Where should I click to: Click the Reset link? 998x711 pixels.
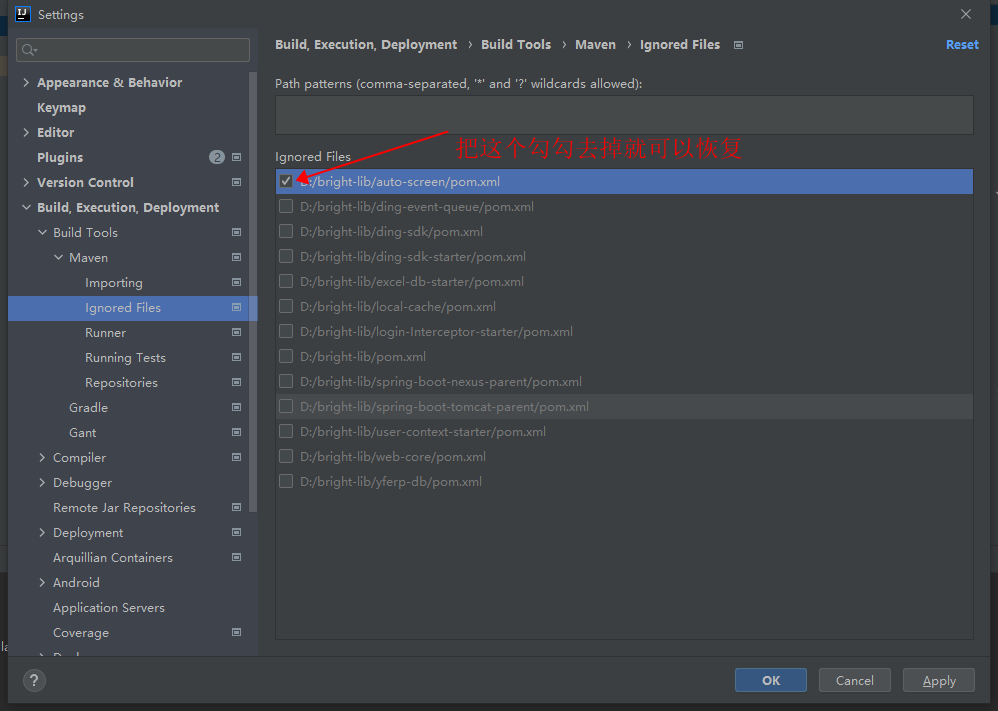(962, 45)
